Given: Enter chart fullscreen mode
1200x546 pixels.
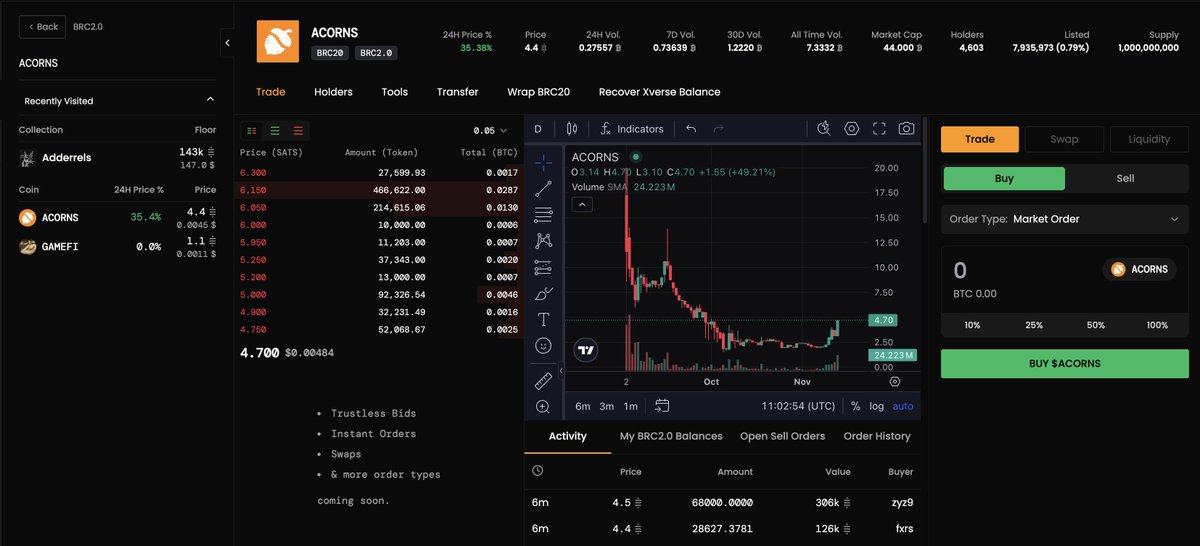Looking at the screenshot, I should 879,129.
